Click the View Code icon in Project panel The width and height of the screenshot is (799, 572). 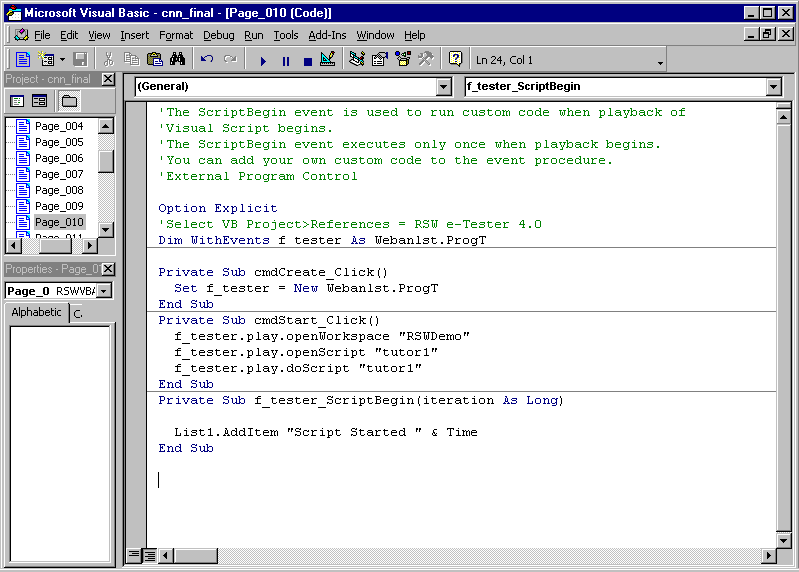[x=17, y=101]
